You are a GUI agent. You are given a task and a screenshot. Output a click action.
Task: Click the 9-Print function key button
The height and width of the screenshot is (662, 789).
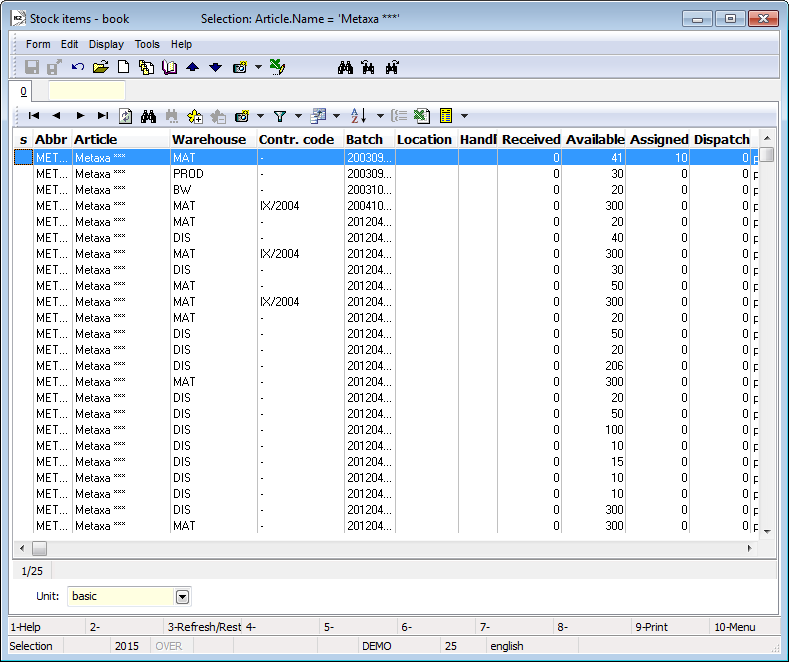click(653, 627)
